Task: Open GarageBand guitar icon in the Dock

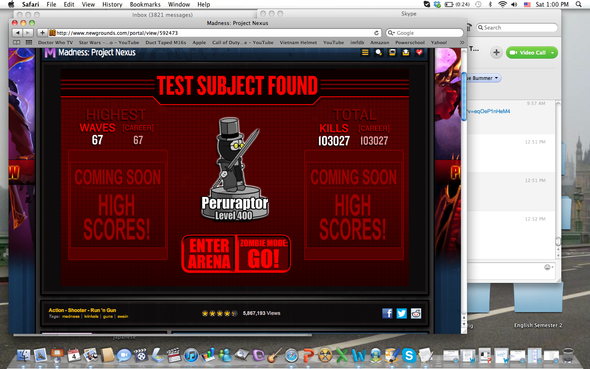Action: 275,355
